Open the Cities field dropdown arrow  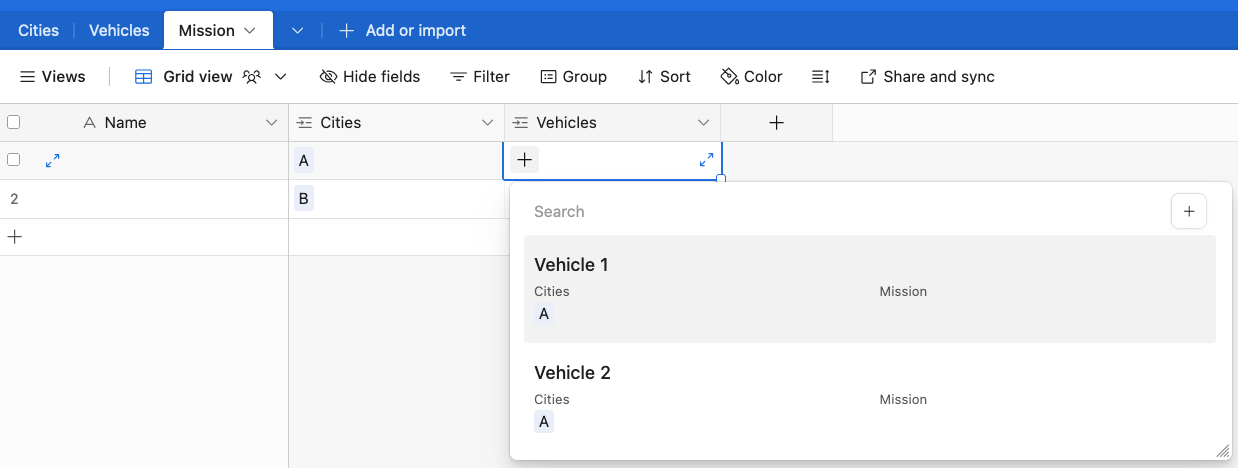coord(487,123)
